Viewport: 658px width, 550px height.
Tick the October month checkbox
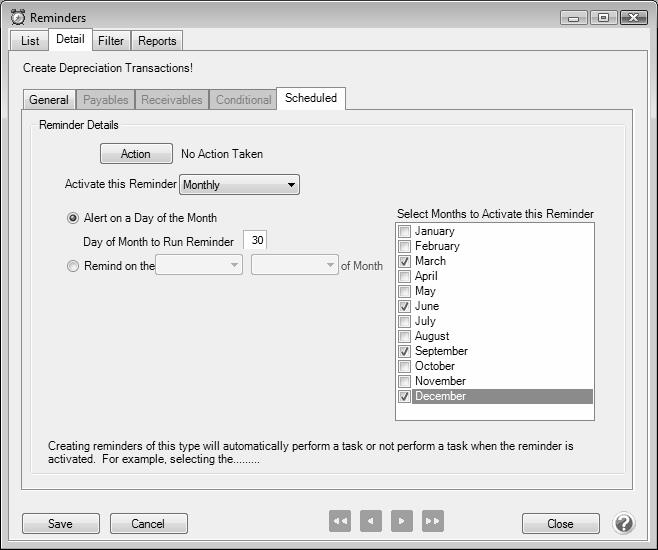tap(405, 366)
